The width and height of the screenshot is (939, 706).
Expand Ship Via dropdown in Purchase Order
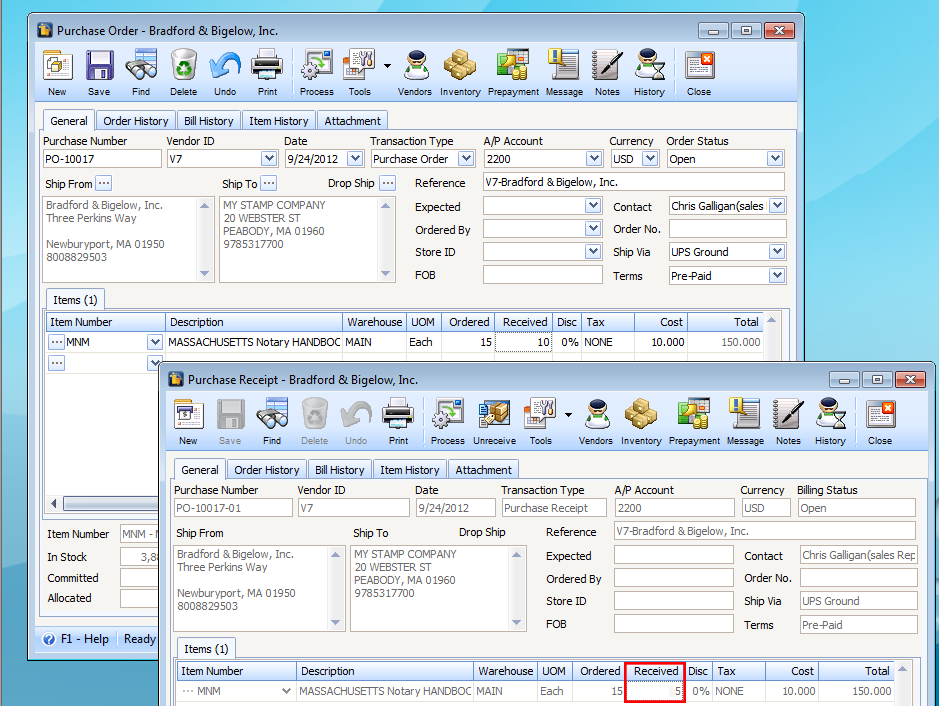tap(777, 252)
